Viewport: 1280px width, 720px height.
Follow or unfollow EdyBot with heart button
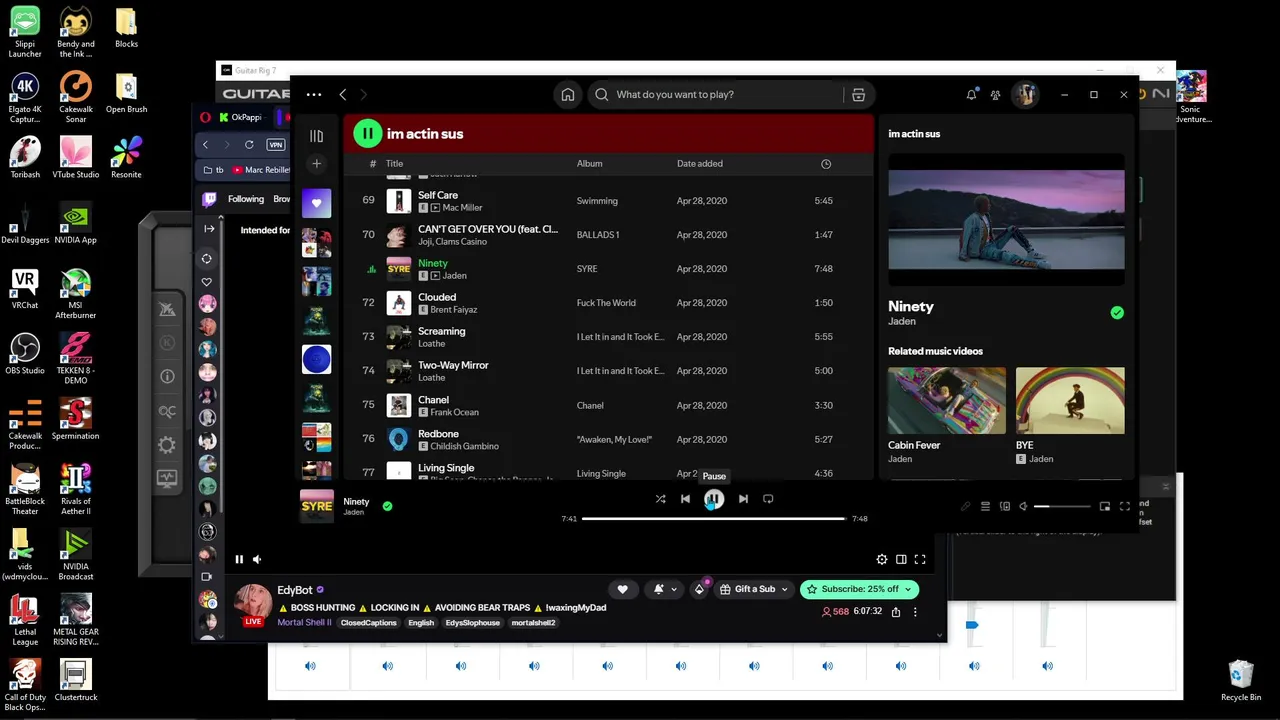(622, 590)
